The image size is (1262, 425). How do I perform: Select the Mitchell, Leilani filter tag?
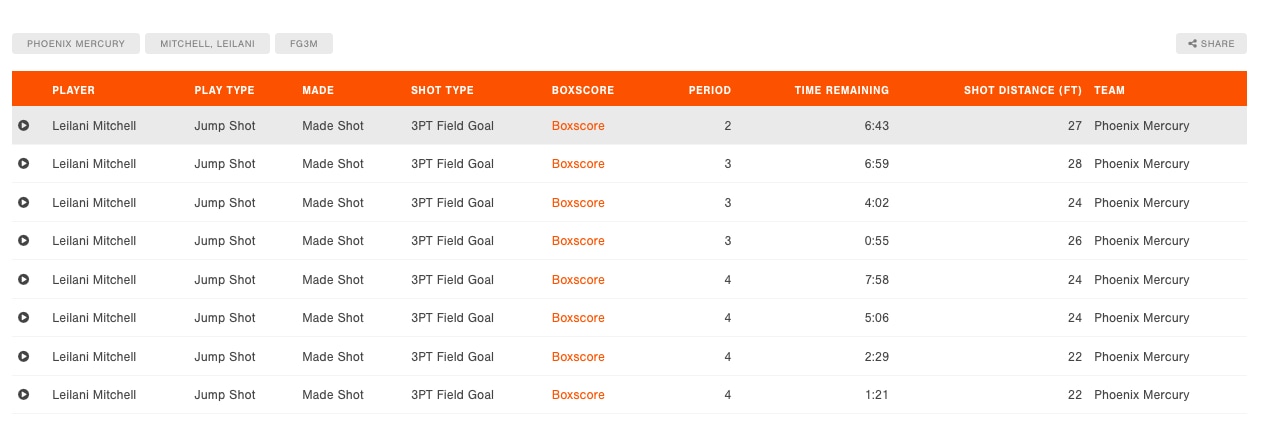tap(207, 44)
